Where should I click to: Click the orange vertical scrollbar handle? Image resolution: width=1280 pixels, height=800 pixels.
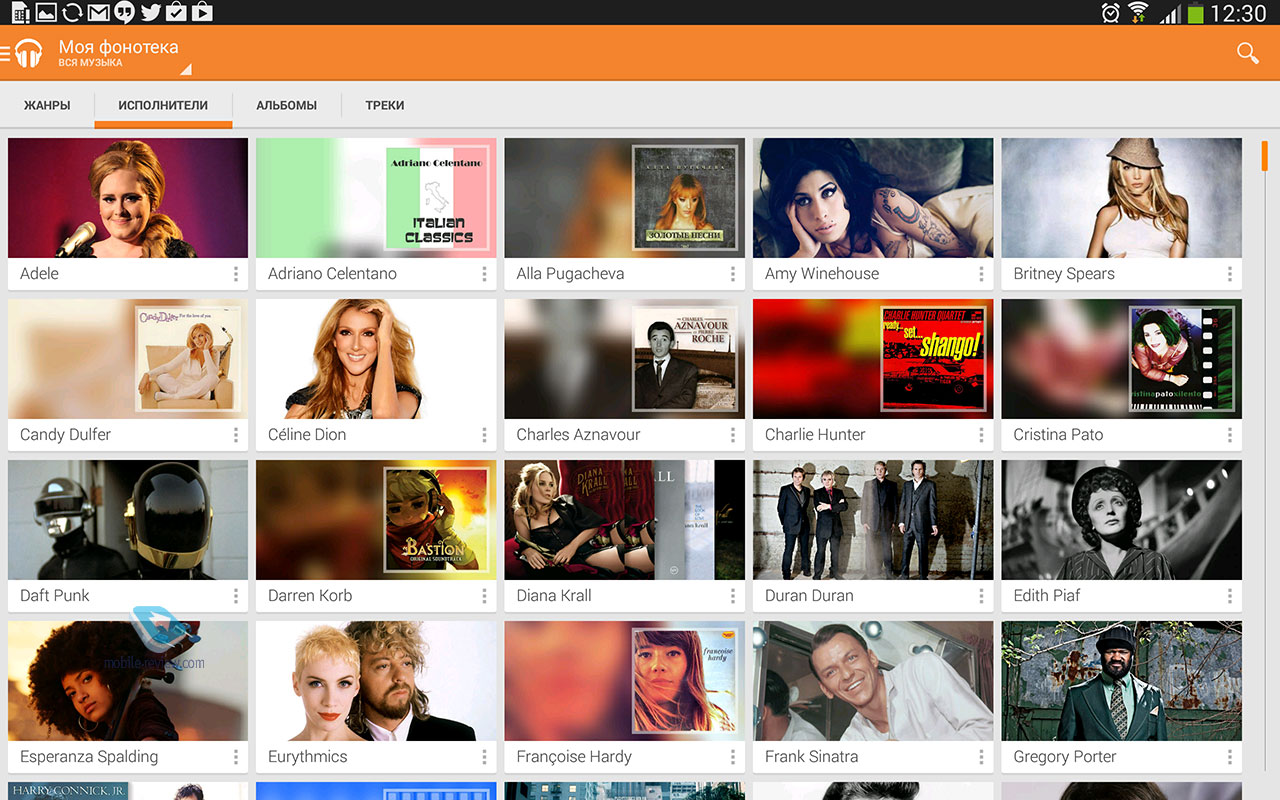(1265, 156)
